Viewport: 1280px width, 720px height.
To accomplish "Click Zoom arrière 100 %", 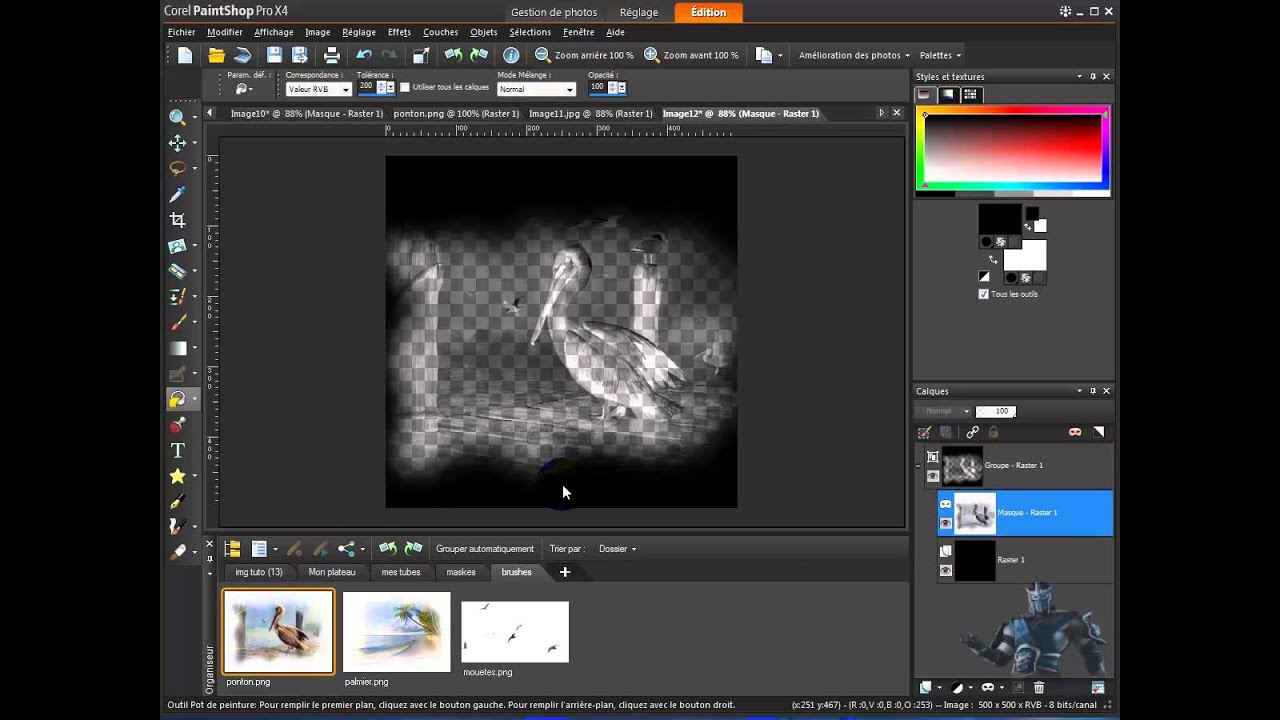I will click(584, 55).
